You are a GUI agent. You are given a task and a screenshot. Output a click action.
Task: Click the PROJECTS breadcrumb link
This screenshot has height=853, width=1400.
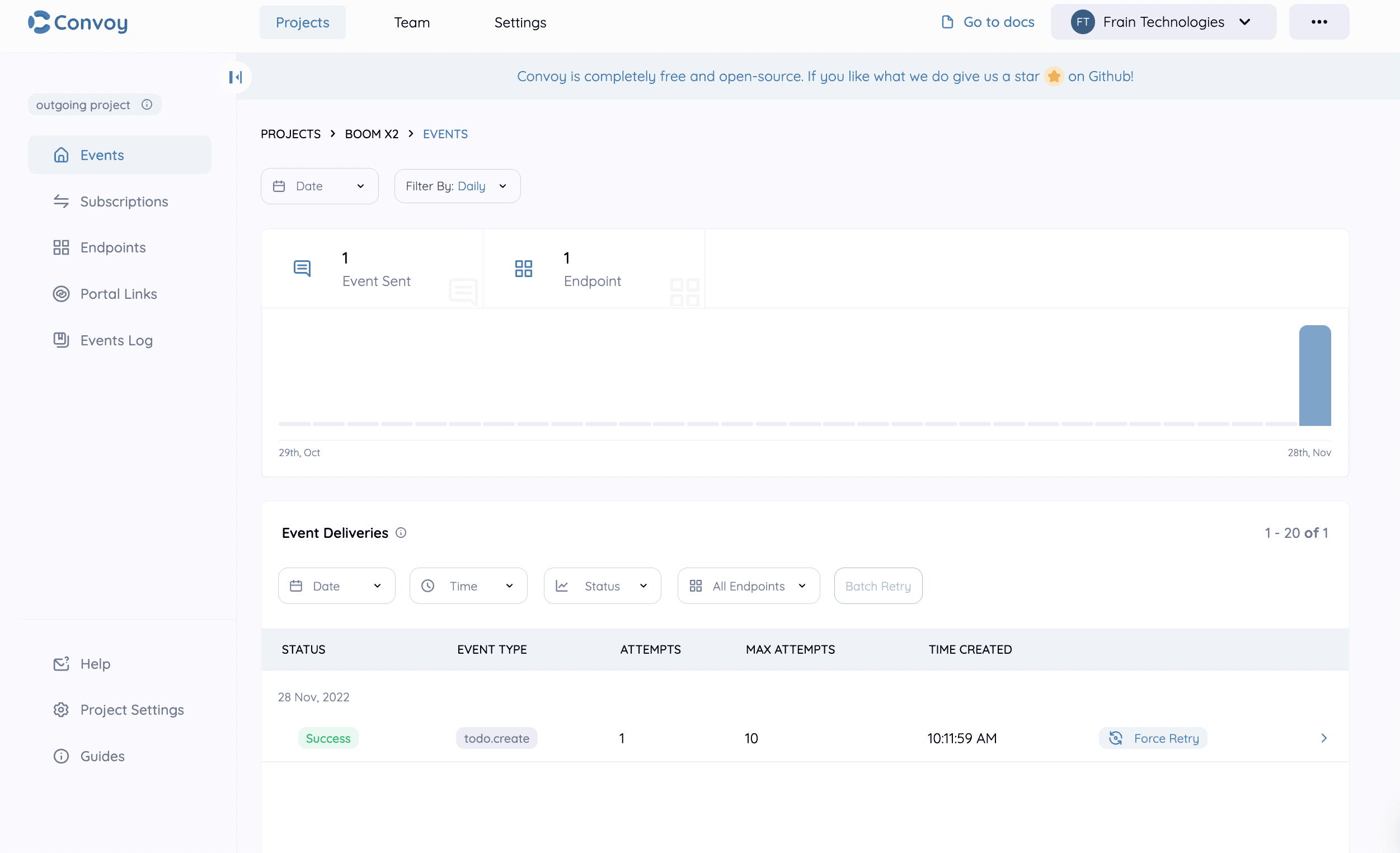(290, 134)
